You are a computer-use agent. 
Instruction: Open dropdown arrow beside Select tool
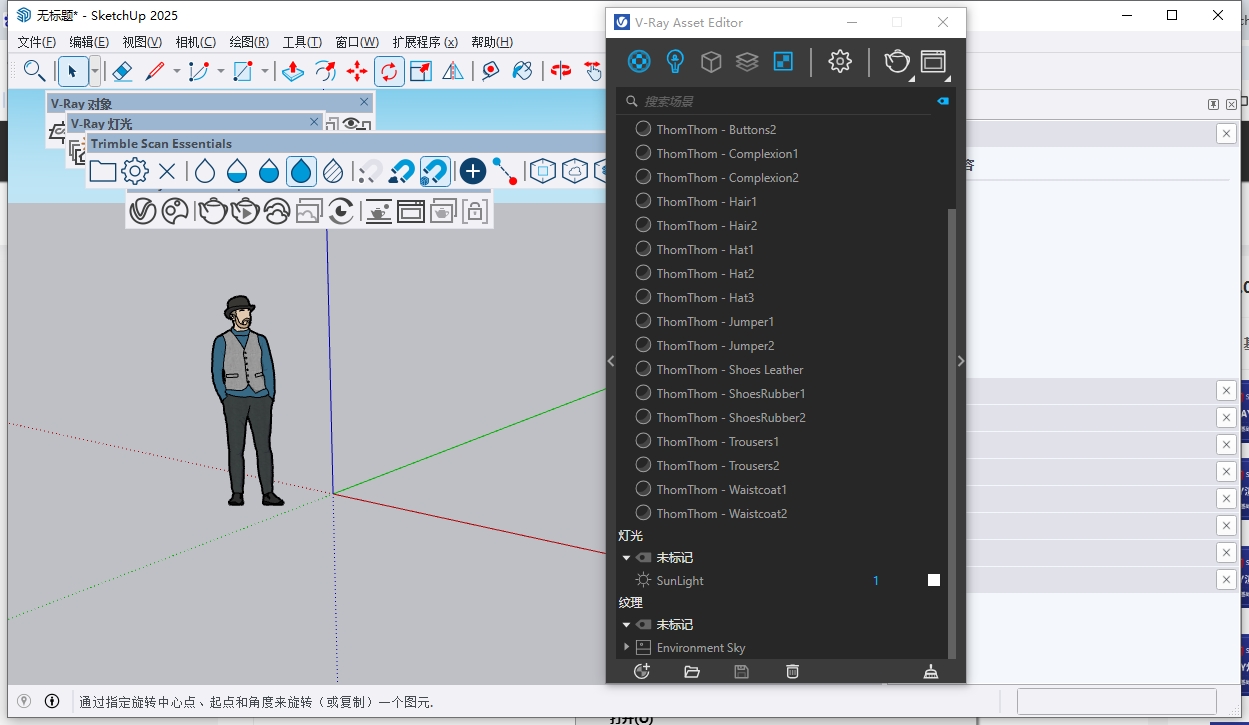(x=95, y=71)
